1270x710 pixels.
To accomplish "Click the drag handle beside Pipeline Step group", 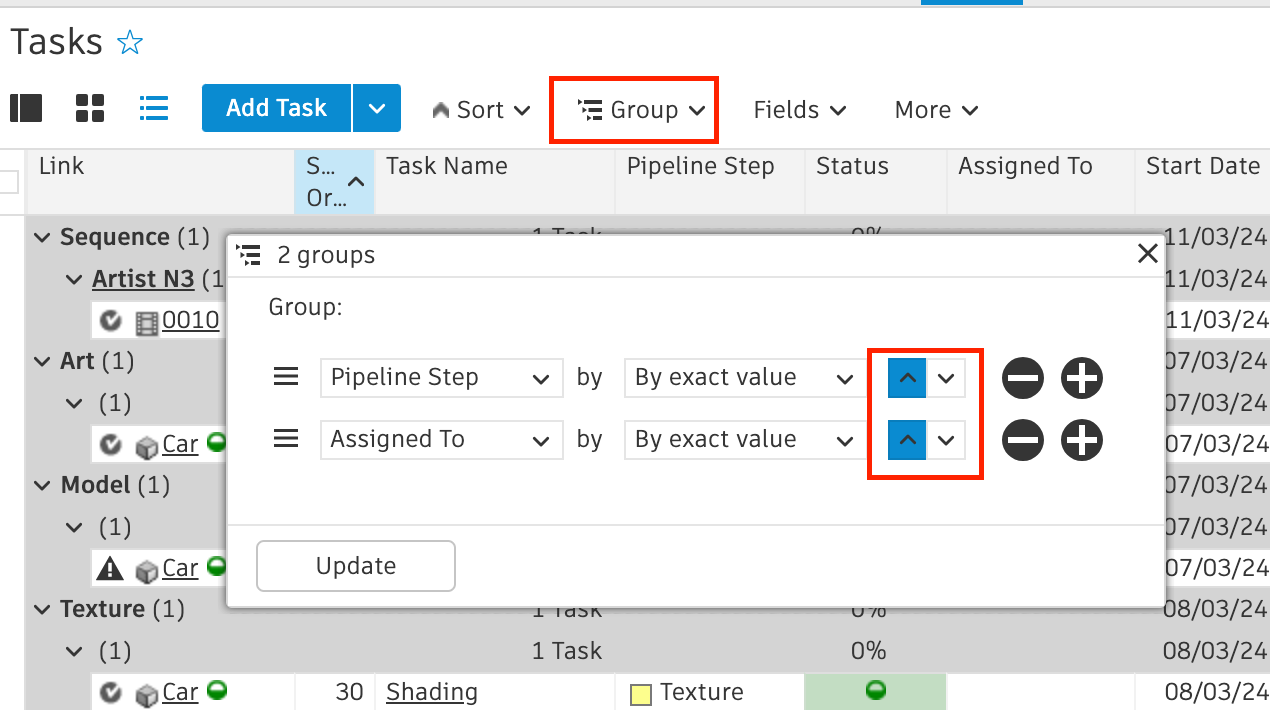I will [286, 376].
